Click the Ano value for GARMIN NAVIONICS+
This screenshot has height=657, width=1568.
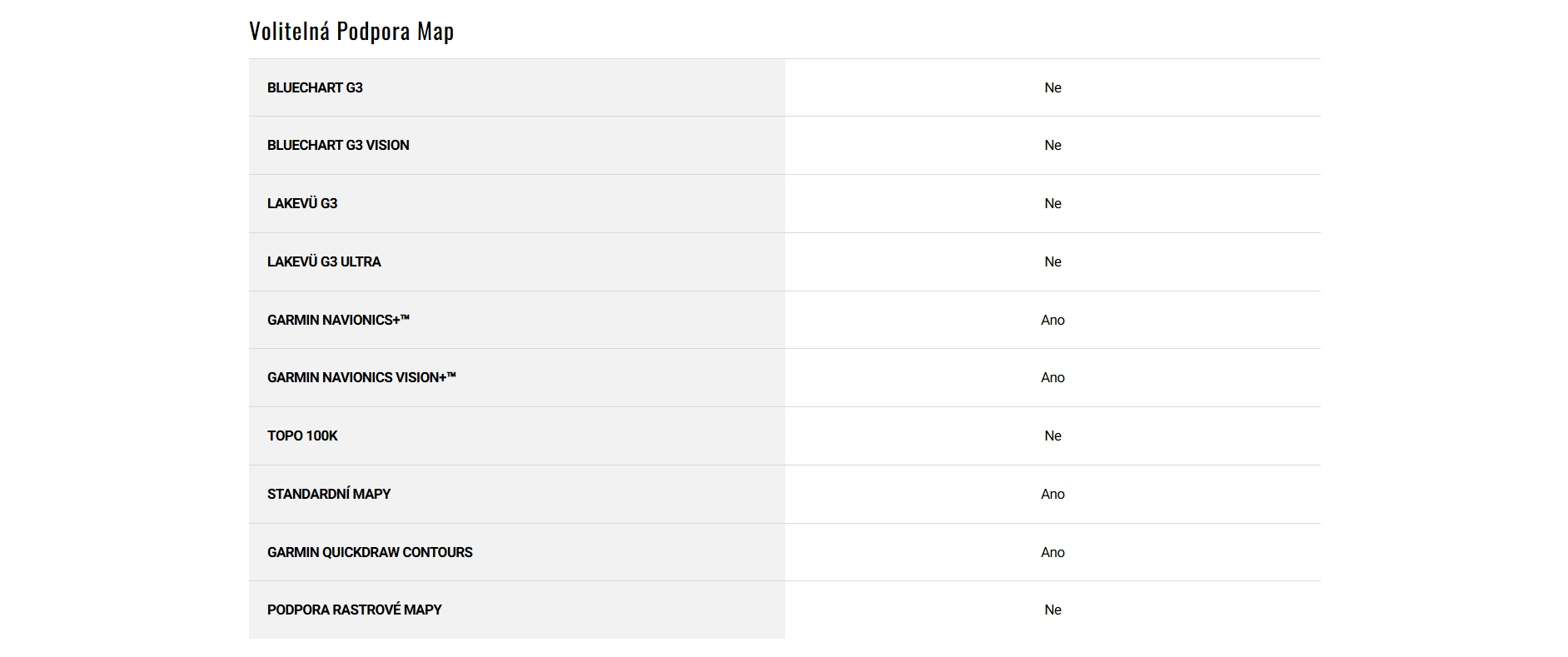(x=1053, y=320)
